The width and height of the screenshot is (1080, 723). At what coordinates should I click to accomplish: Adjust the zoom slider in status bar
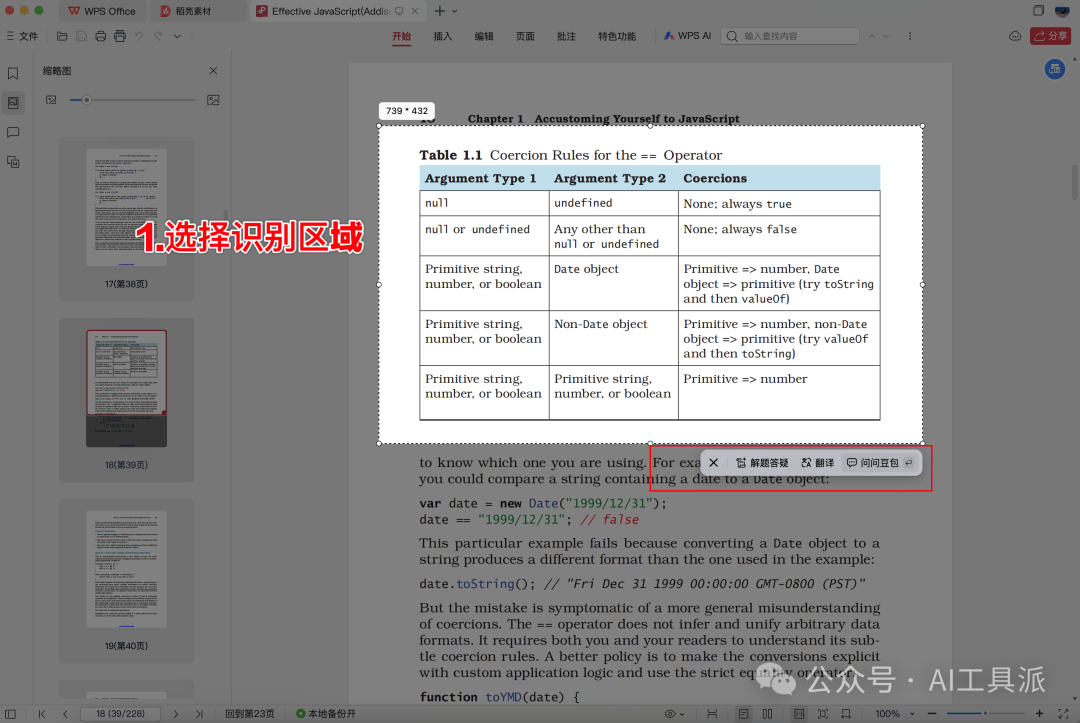click(x=986, y=713)
